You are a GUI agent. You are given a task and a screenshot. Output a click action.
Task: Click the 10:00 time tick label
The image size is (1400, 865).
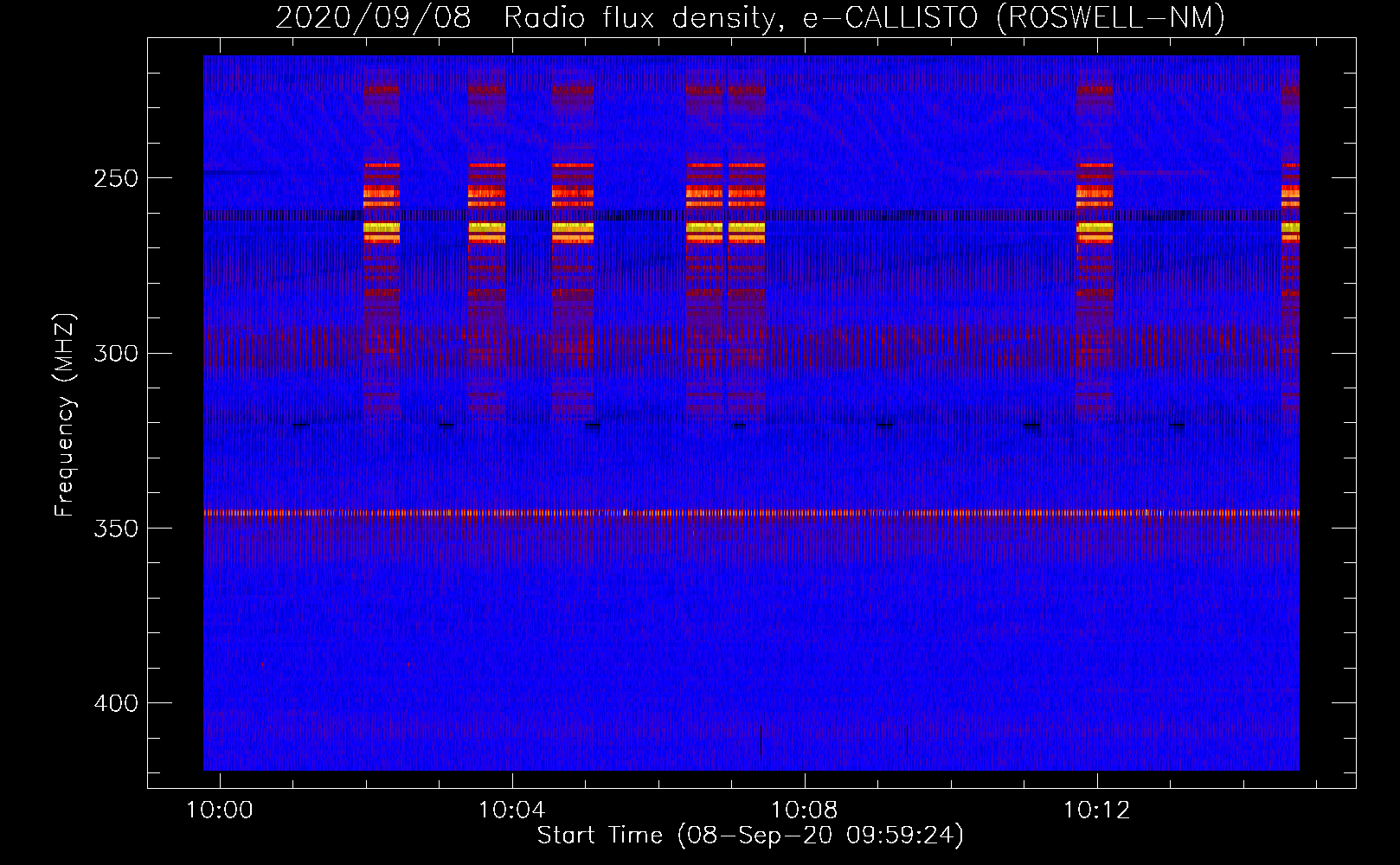[220, 811]
